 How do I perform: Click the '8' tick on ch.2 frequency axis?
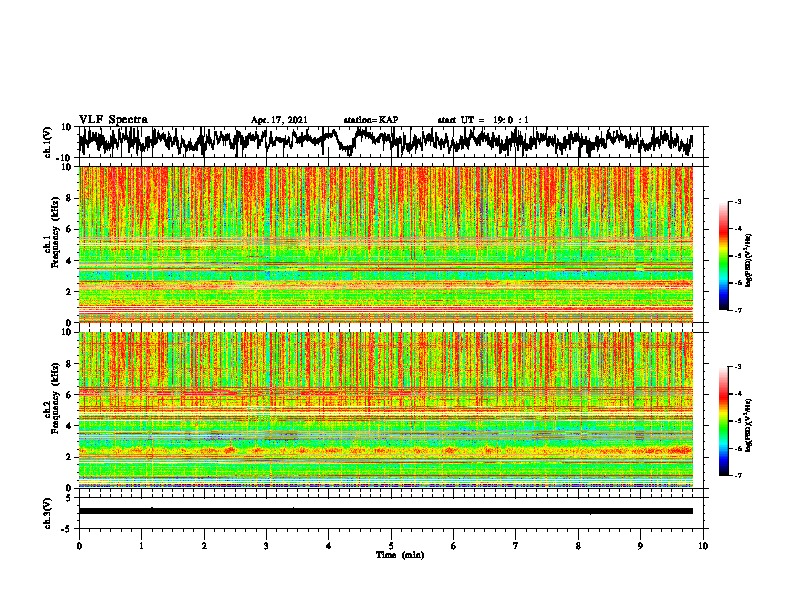click(x=70, y=364)
